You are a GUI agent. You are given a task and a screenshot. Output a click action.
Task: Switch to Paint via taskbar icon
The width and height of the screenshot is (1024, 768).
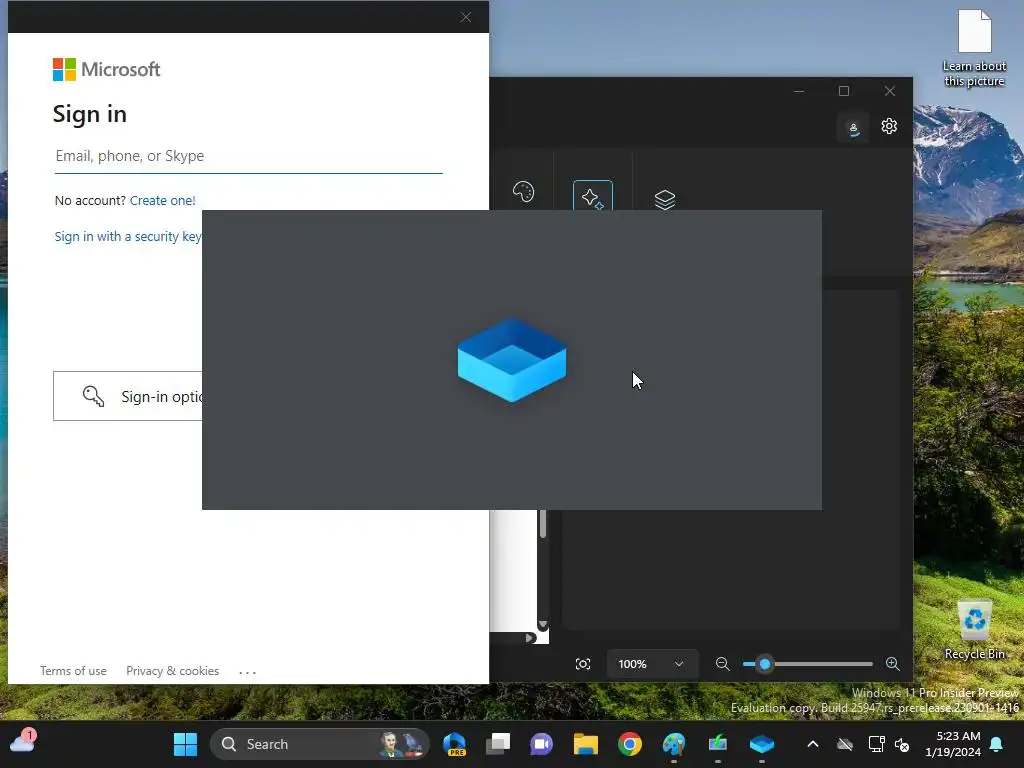[674, 744]
